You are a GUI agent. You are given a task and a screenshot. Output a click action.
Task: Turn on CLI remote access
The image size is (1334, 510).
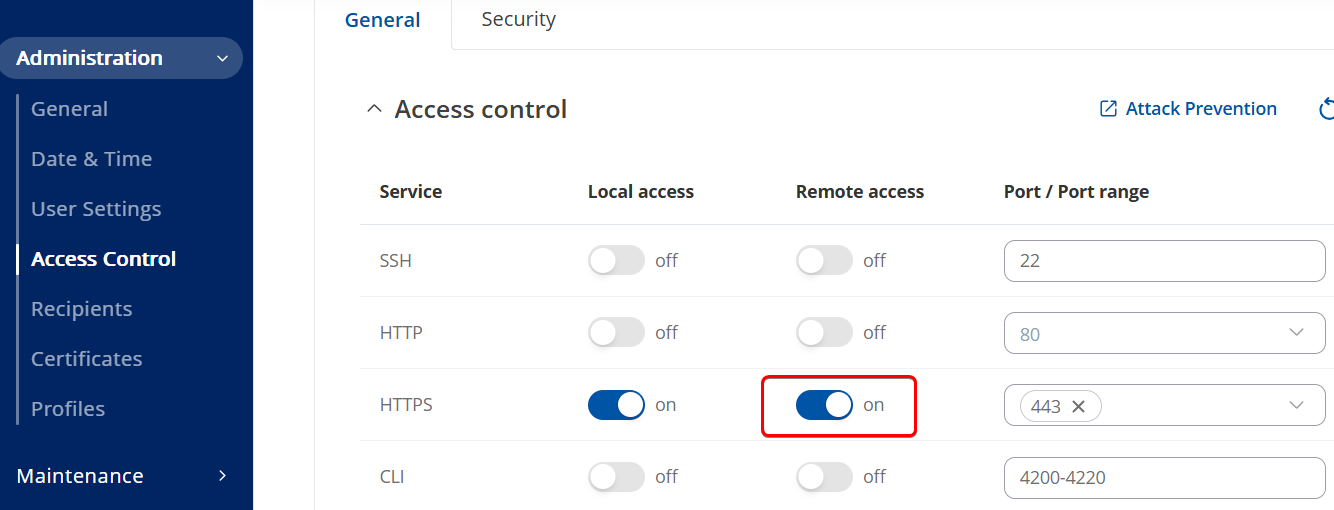tap(824, 477)
